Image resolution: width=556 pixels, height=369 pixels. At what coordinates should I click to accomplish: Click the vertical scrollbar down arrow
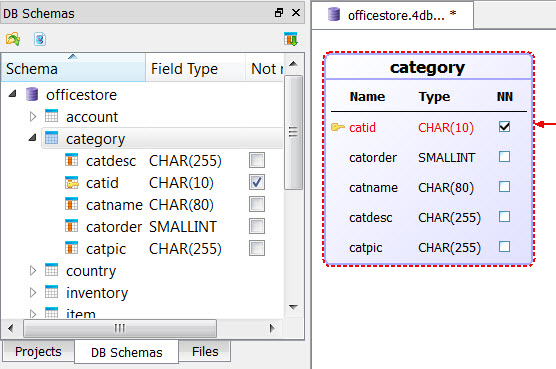click(x=293, y=307)
